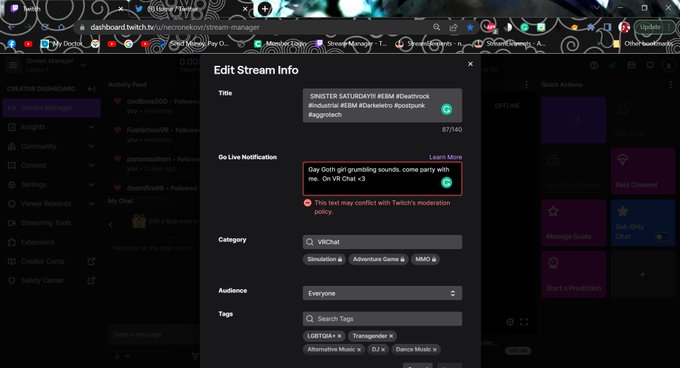The width and height of the screenshot is (680, 368).
Task: Switch to the Twitch browser tab
Action: [x=65, y=9]
